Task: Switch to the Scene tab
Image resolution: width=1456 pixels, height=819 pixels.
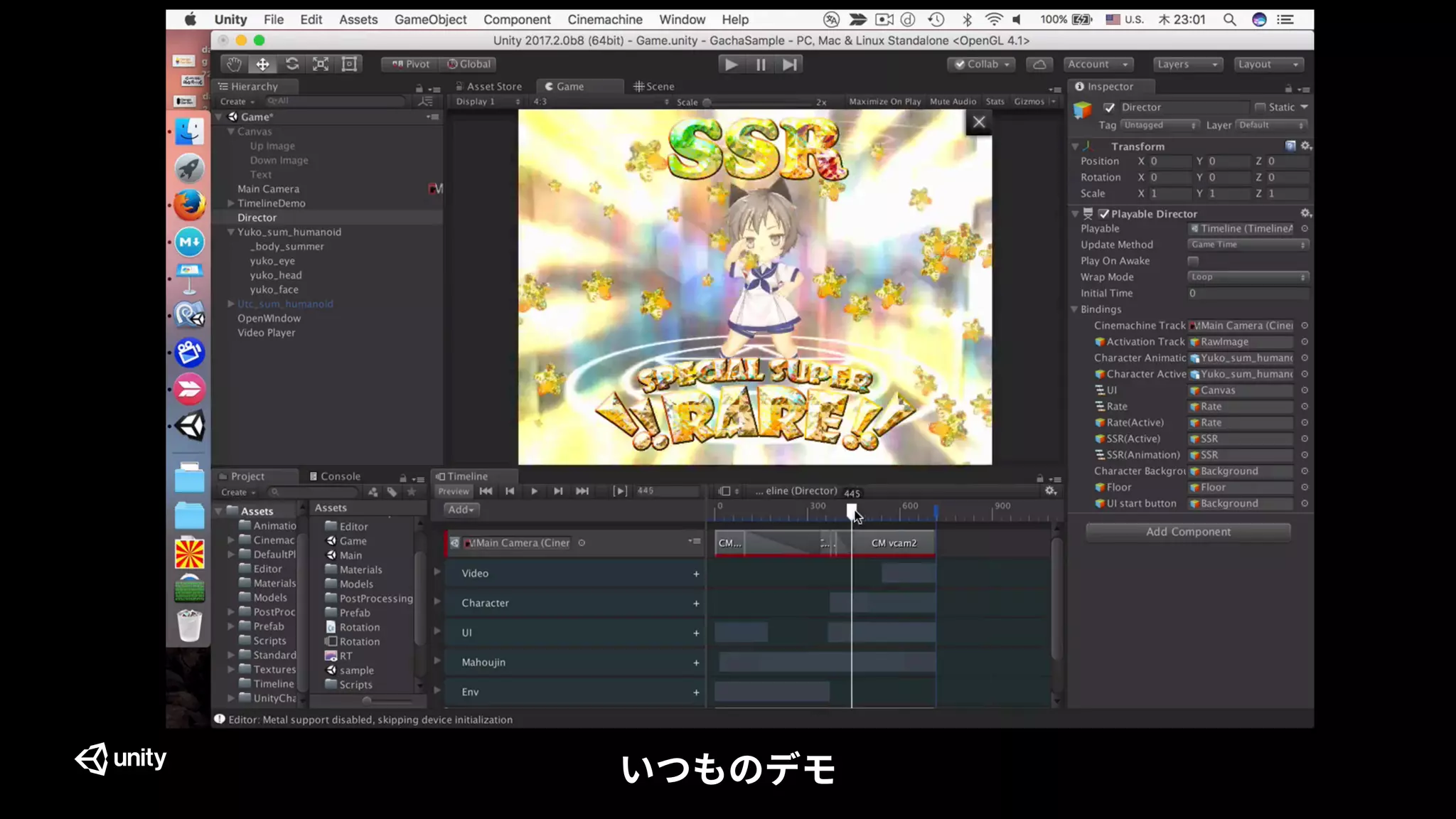Action: tap(654, 86)
